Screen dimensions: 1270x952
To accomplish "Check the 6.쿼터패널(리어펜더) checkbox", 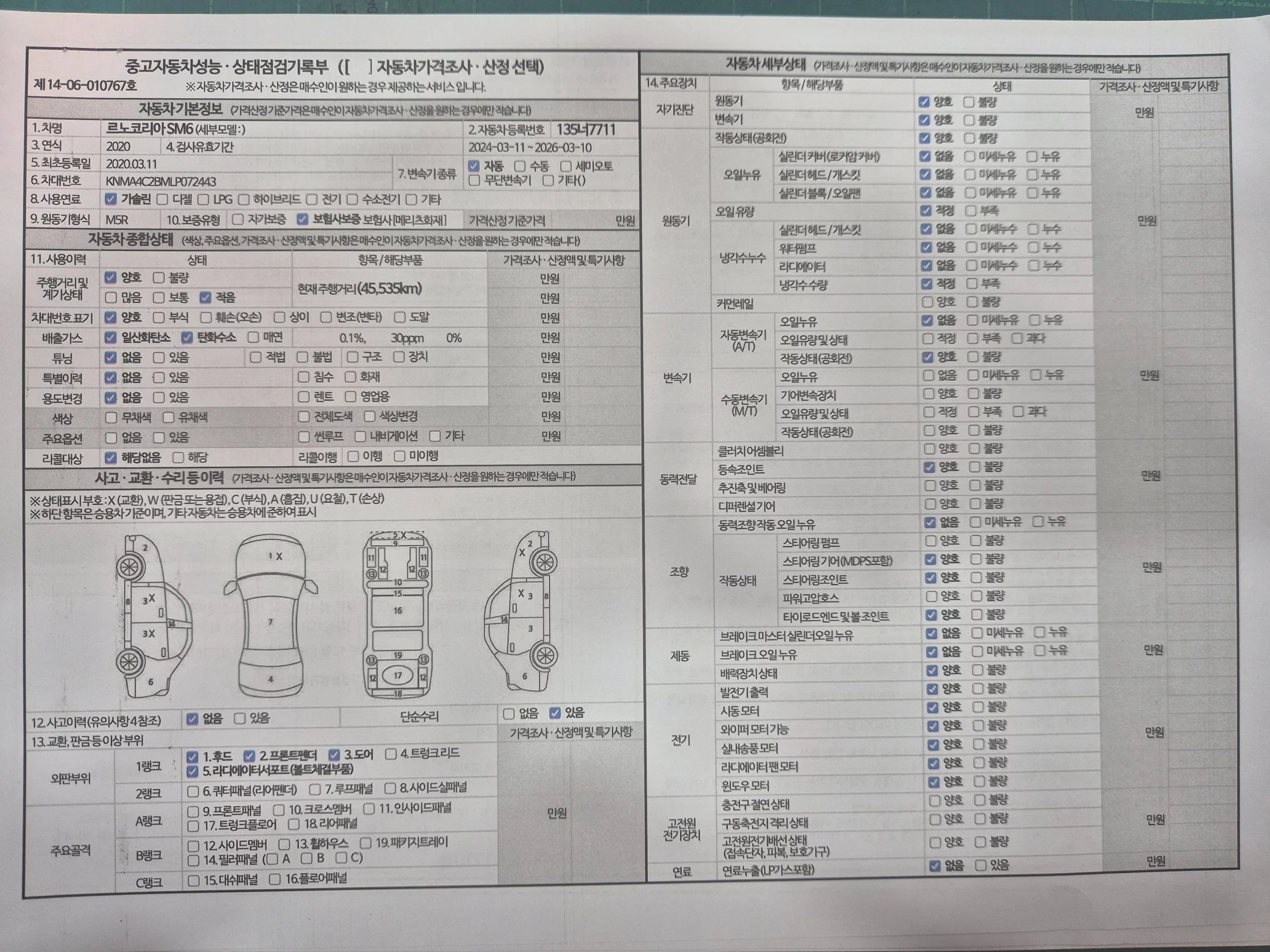I will tap(193, 791).
